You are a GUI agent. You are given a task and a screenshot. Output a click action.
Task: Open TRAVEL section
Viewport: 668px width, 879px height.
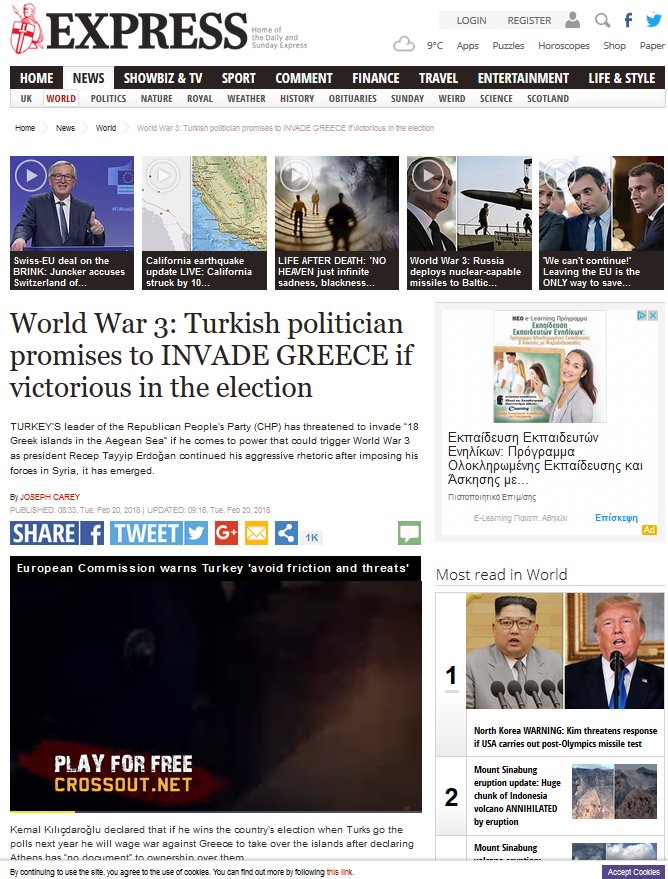click(438, 78)
